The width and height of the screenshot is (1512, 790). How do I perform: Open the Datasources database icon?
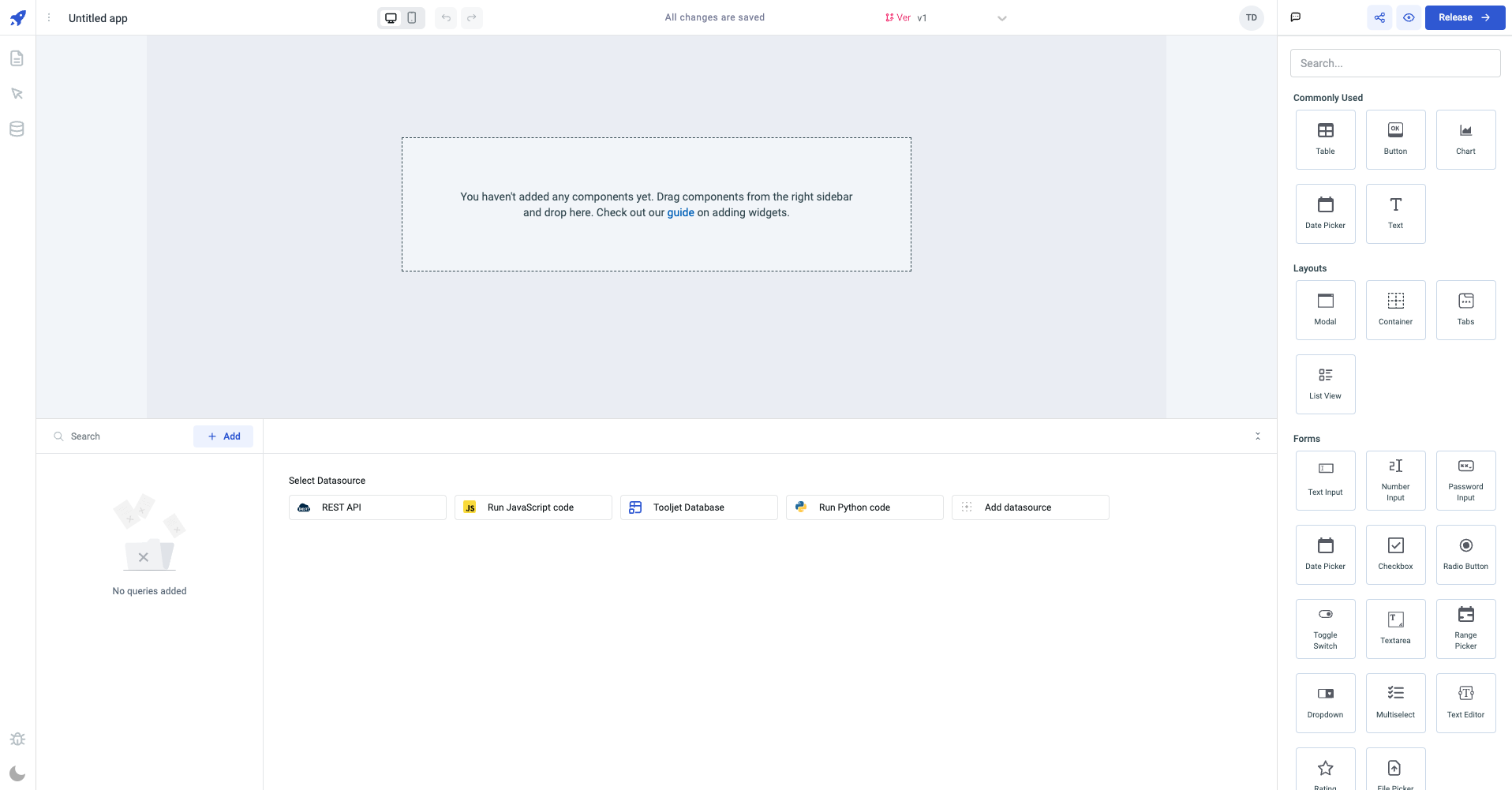click(17, 129)
